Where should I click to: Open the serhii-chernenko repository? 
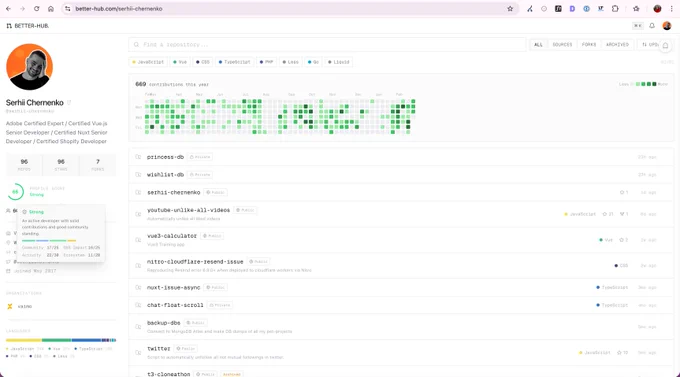(173, 192)
